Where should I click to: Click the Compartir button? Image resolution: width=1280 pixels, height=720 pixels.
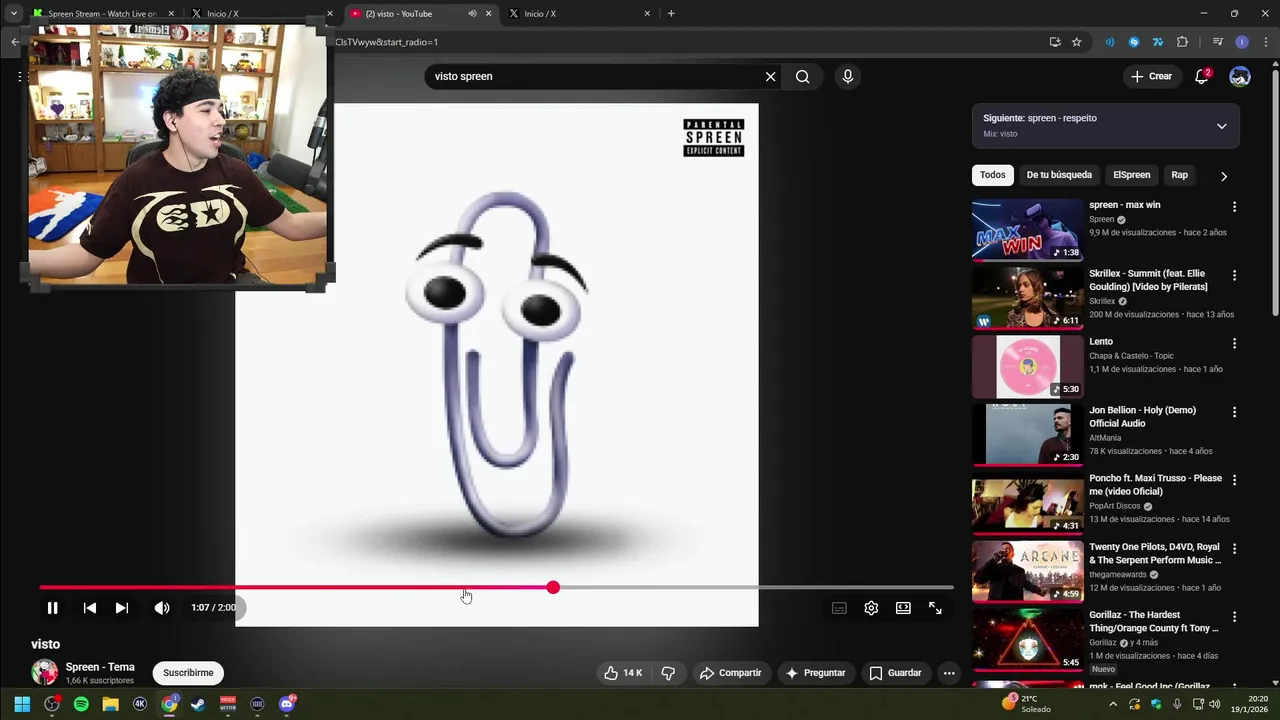click(x=730, y=673)
